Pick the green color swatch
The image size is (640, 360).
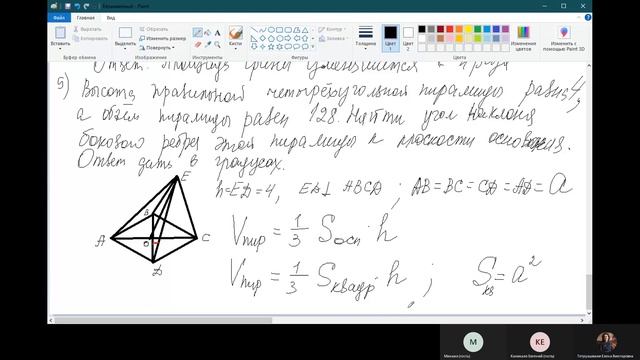[x=478, y=29]
